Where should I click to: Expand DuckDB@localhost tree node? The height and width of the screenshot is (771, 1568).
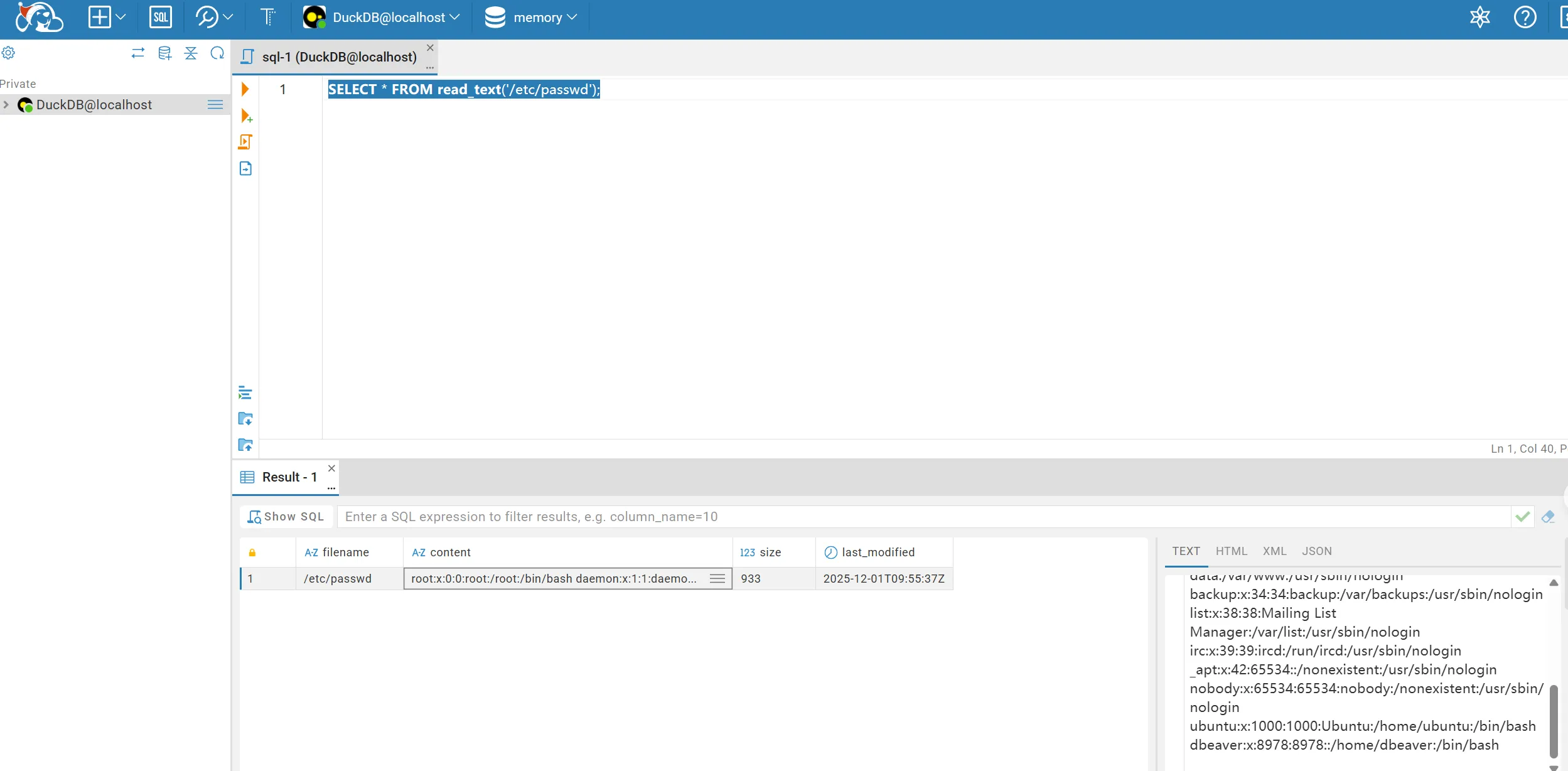pyautogui.click(x=6, y=105)
